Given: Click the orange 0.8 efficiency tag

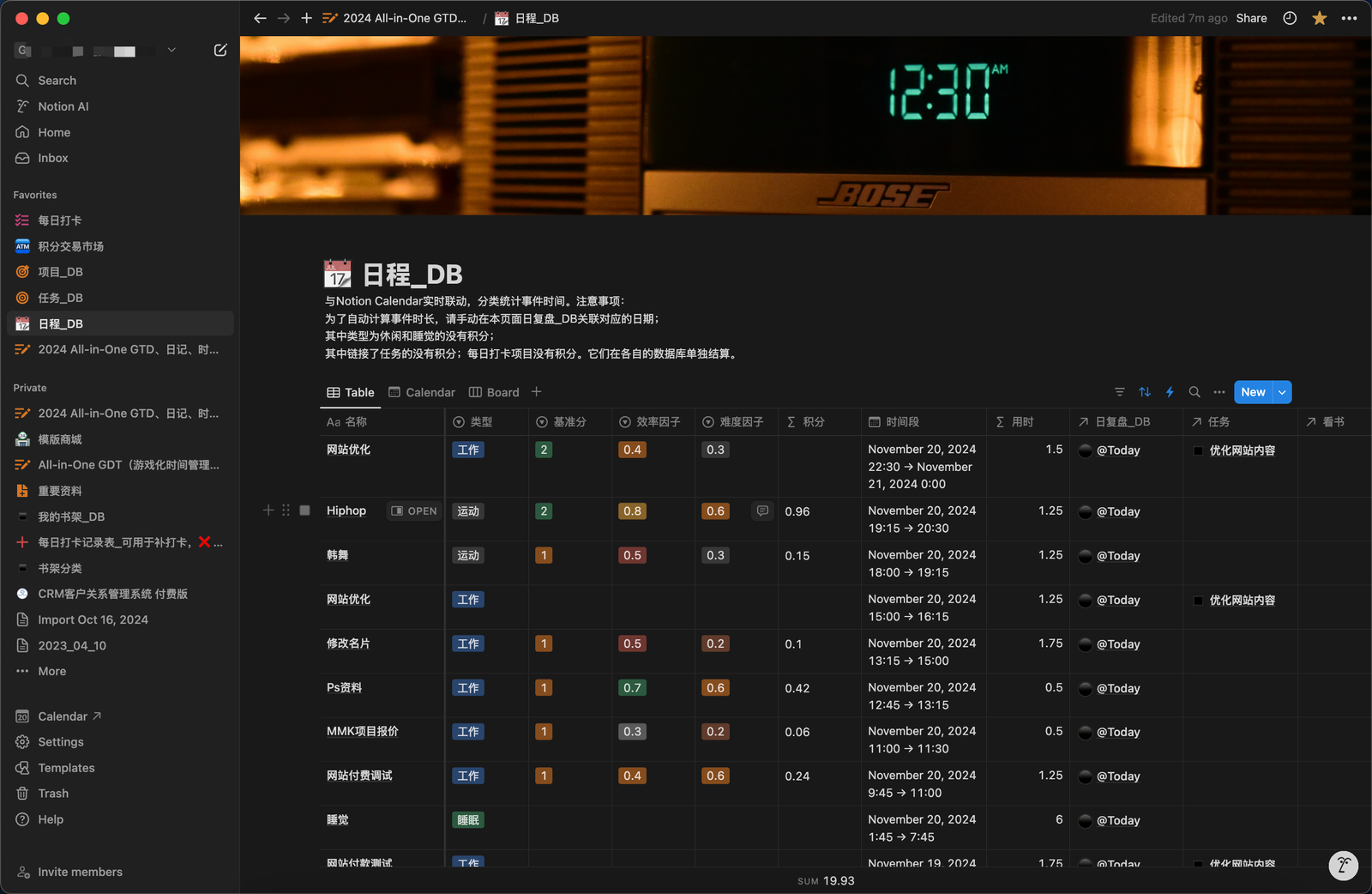Looking at the screenshot, I should click(x=632, y=511).
